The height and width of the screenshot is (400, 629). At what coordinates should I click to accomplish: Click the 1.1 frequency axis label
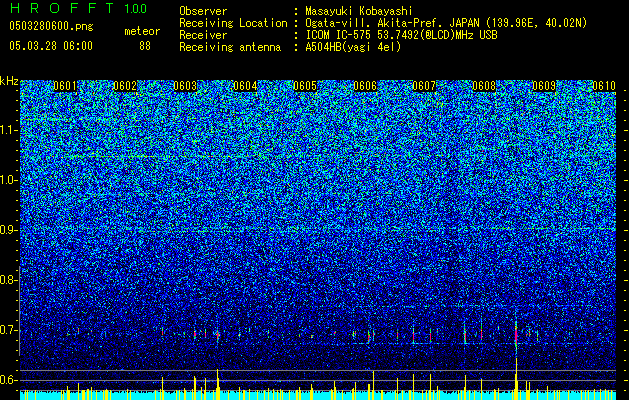tap(8, 130)
